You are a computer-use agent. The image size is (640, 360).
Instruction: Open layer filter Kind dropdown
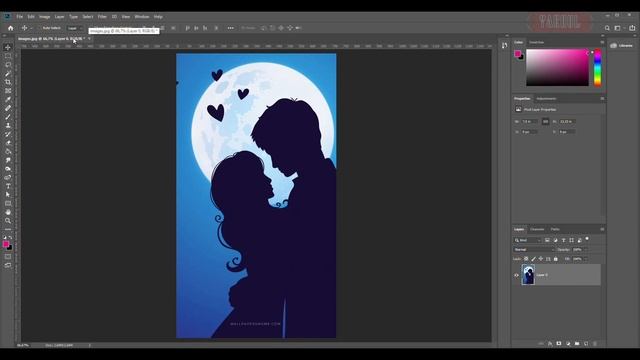click(527, 240)
